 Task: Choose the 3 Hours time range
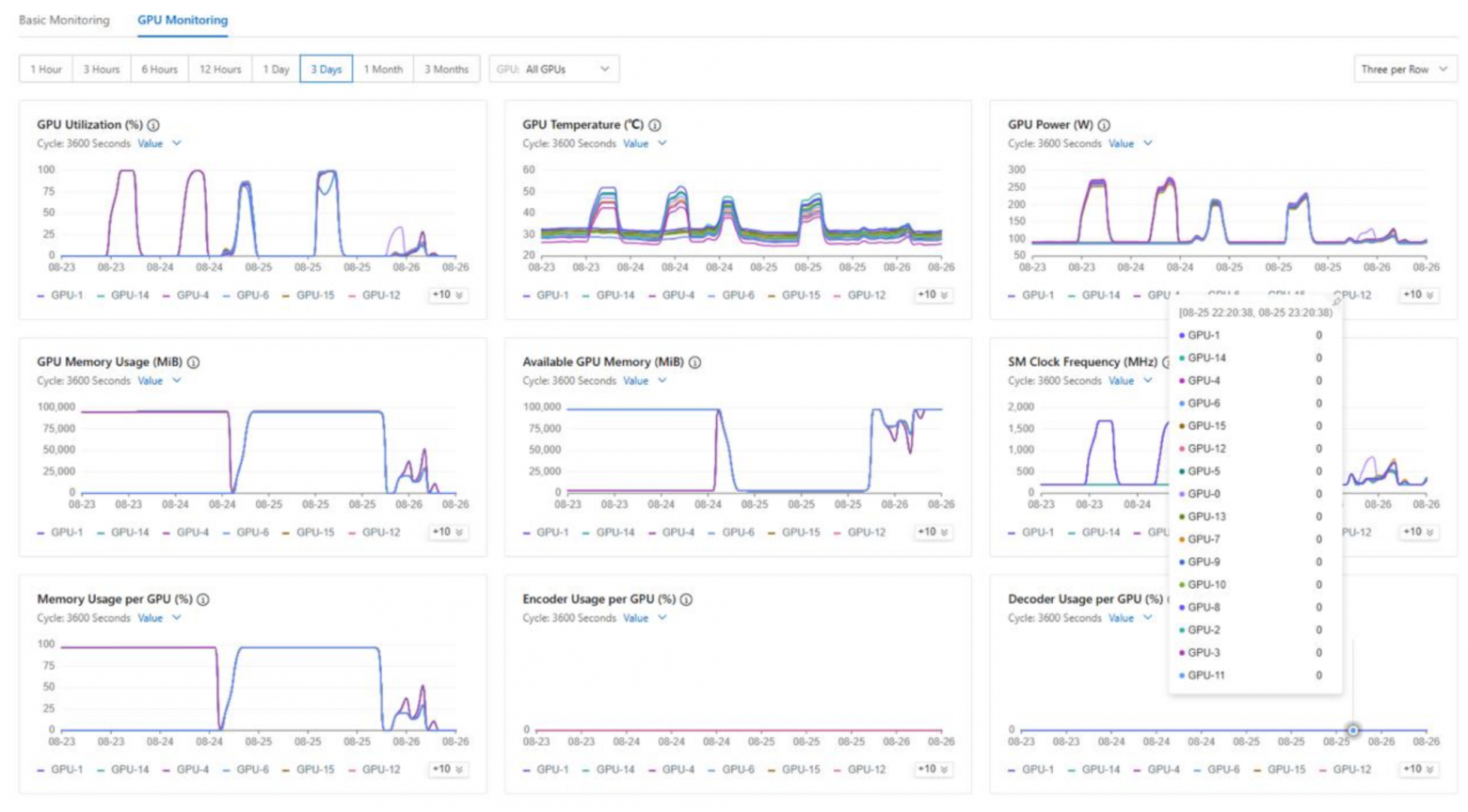coord(102,69)
